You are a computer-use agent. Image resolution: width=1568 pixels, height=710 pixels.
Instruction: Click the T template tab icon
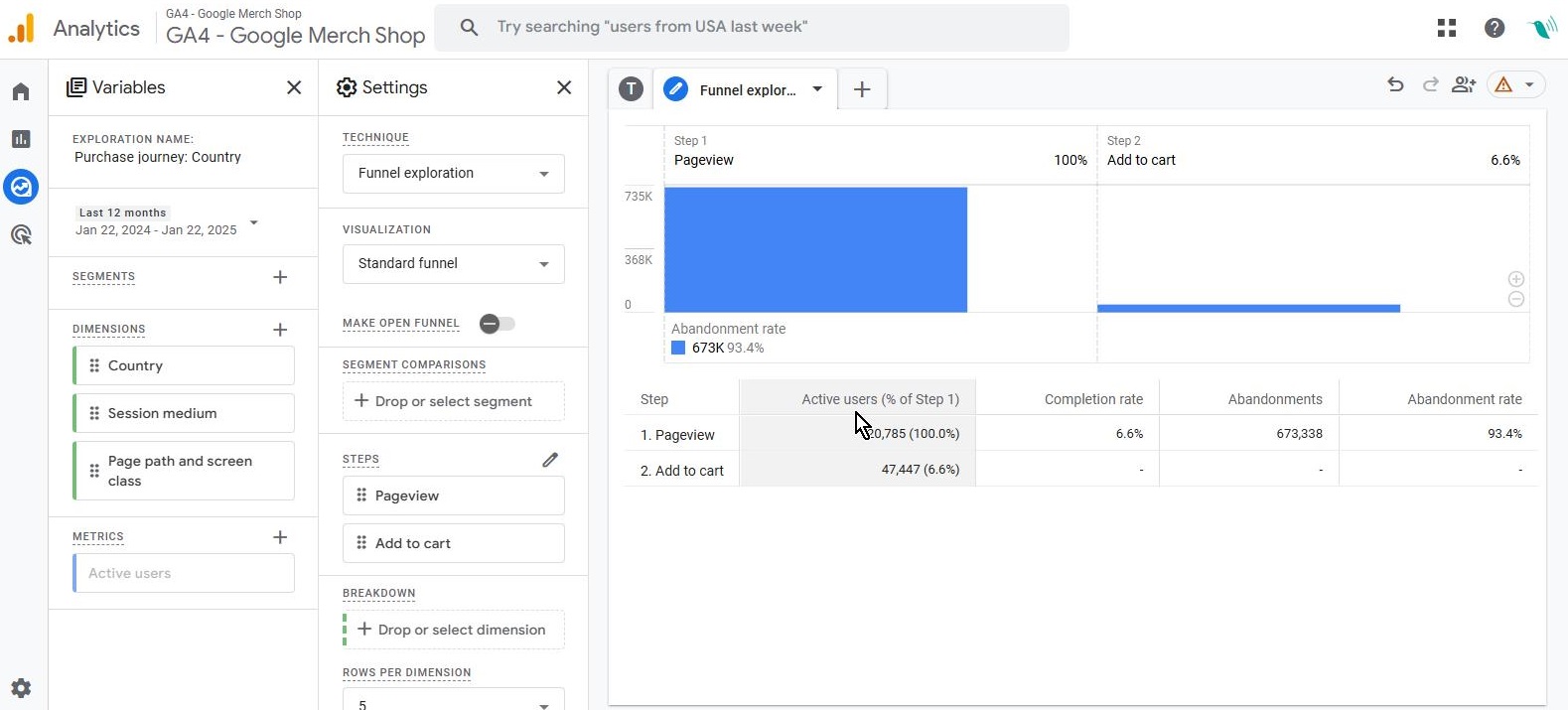631,89
